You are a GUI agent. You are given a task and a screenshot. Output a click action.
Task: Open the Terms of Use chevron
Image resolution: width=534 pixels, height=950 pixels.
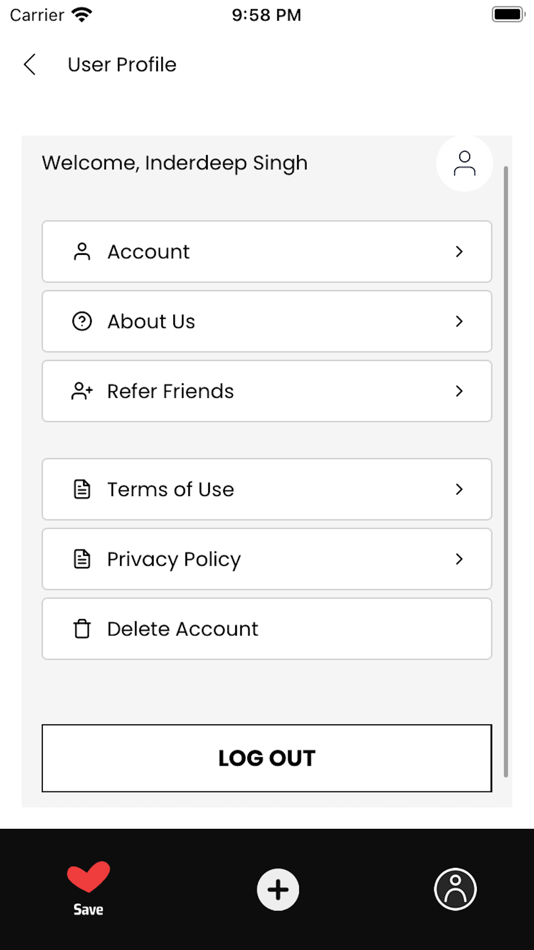click(x=459, y=489)
